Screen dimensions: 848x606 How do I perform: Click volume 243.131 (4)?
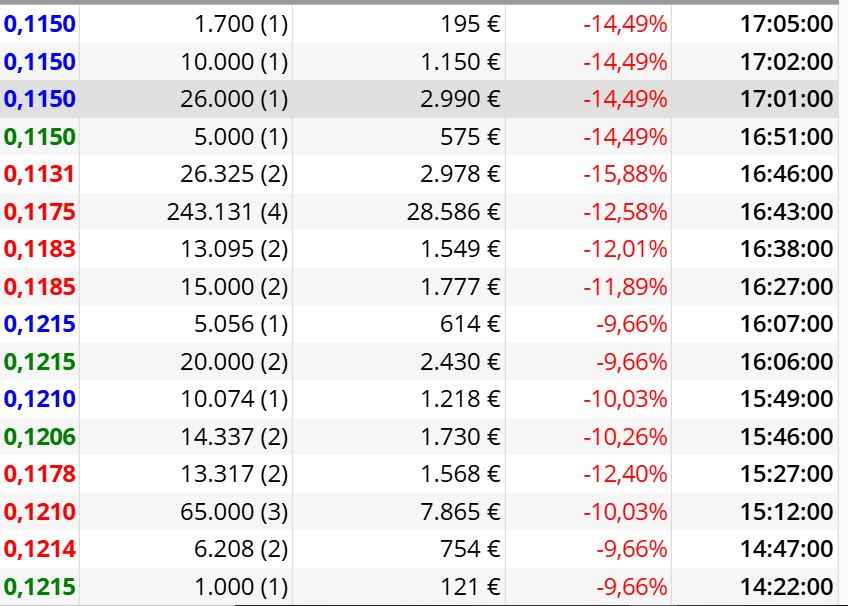[x=228, y=212]
